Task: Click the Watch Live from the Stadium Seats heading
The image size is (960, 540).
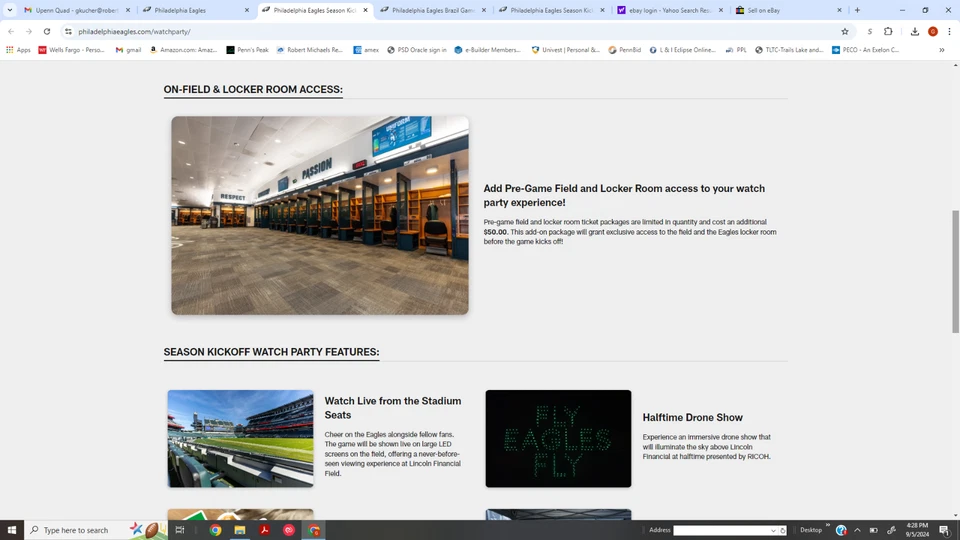Action: click(393, 408)
